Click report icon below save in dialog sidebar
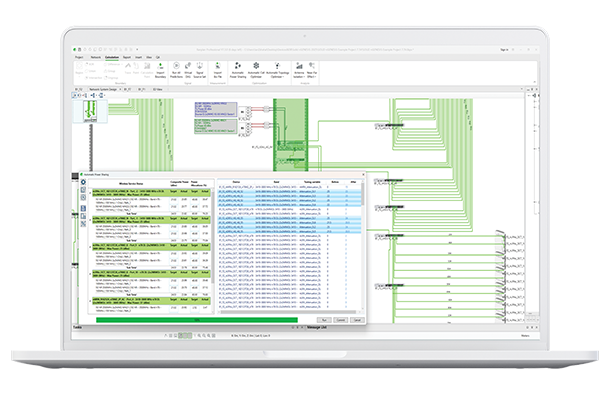 pos(83,216)
